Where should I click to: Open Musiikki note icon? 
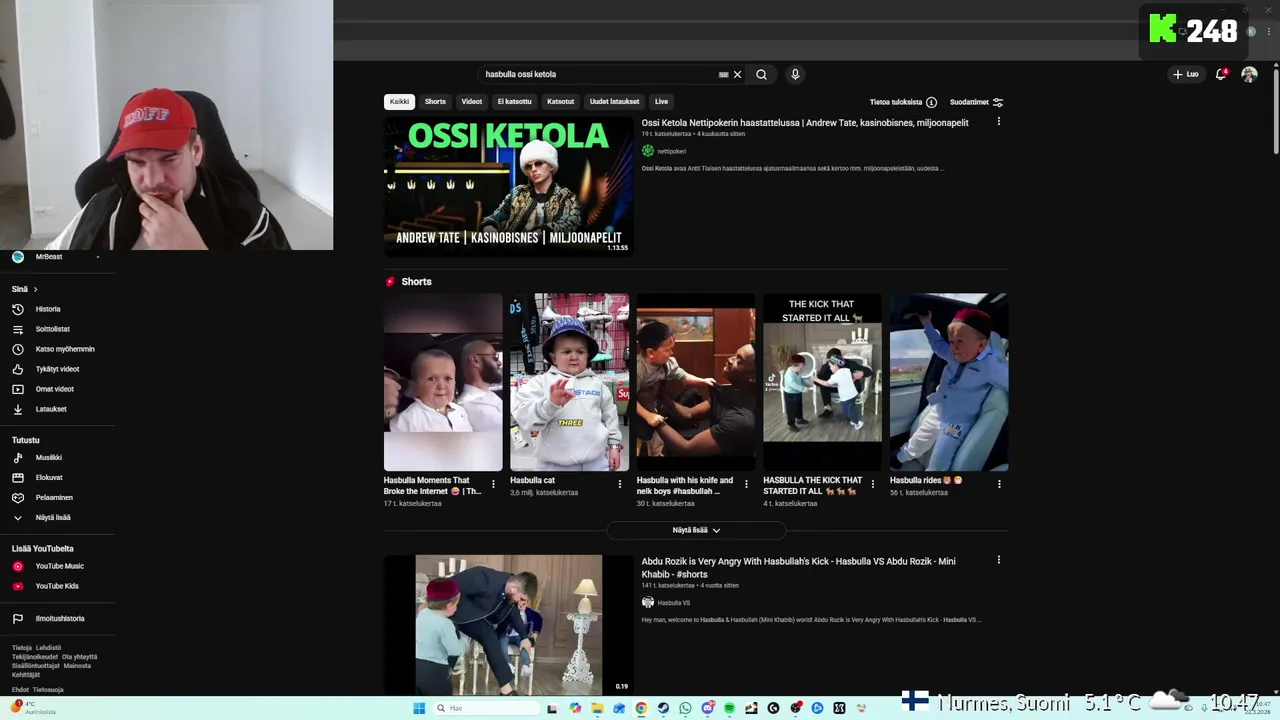[x=17, y=457]
